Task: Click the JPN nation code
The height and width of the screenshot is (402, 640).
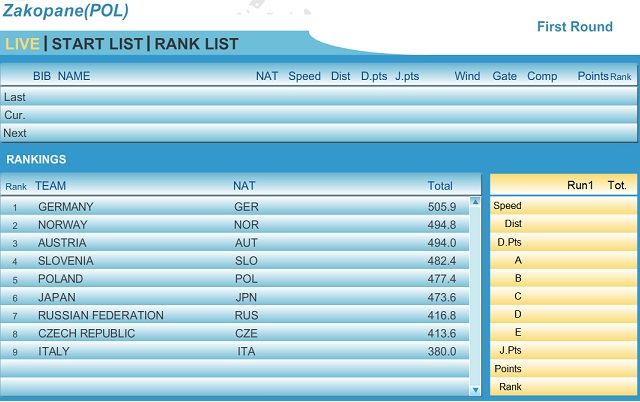Action: pos(246,298)
